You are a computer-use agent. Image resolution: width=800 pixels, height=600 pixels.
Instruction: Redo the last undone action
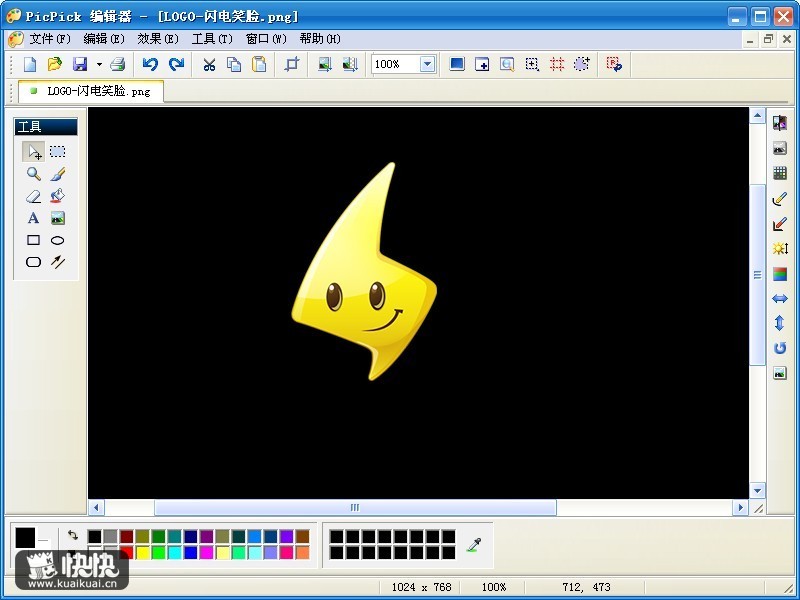point(176,64)
